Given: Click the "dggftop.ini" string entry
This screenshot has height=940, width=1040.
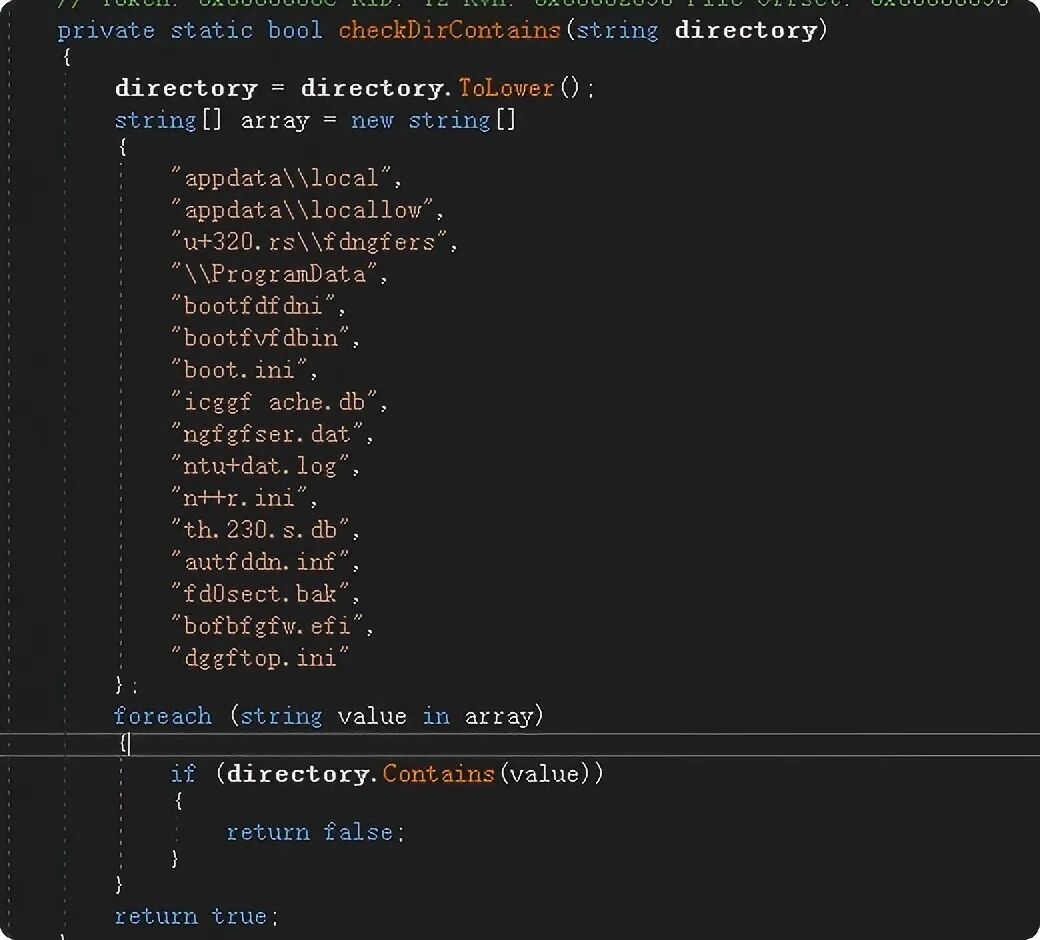Looking at the screenshot, I should [x=260, y=658].
